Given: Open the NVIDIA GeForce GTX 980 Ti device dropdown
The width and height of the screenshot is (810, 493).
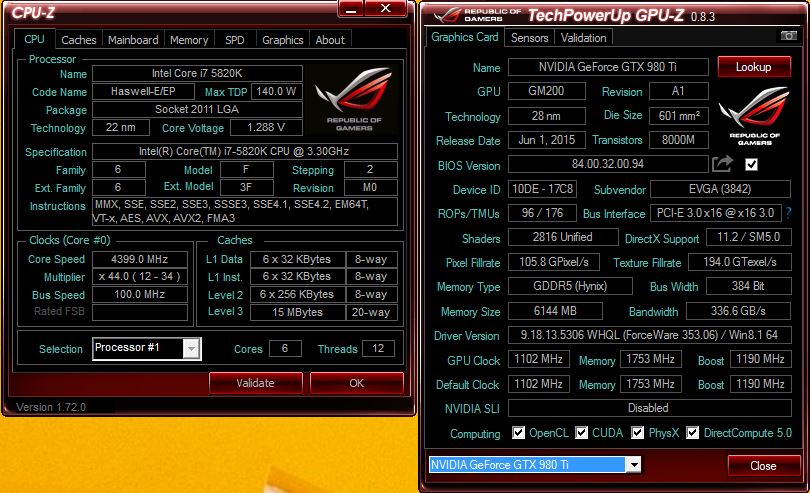Looking at the screenshot, I should [633, 465].
